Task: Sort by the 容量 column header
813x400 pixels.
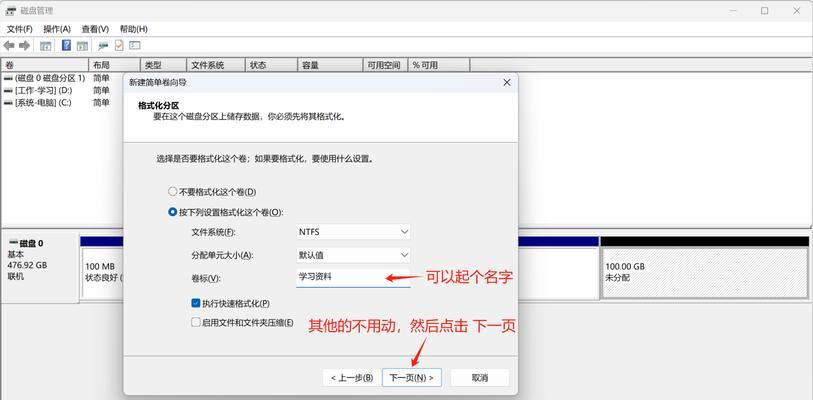Action: click(x=330, y=65)
